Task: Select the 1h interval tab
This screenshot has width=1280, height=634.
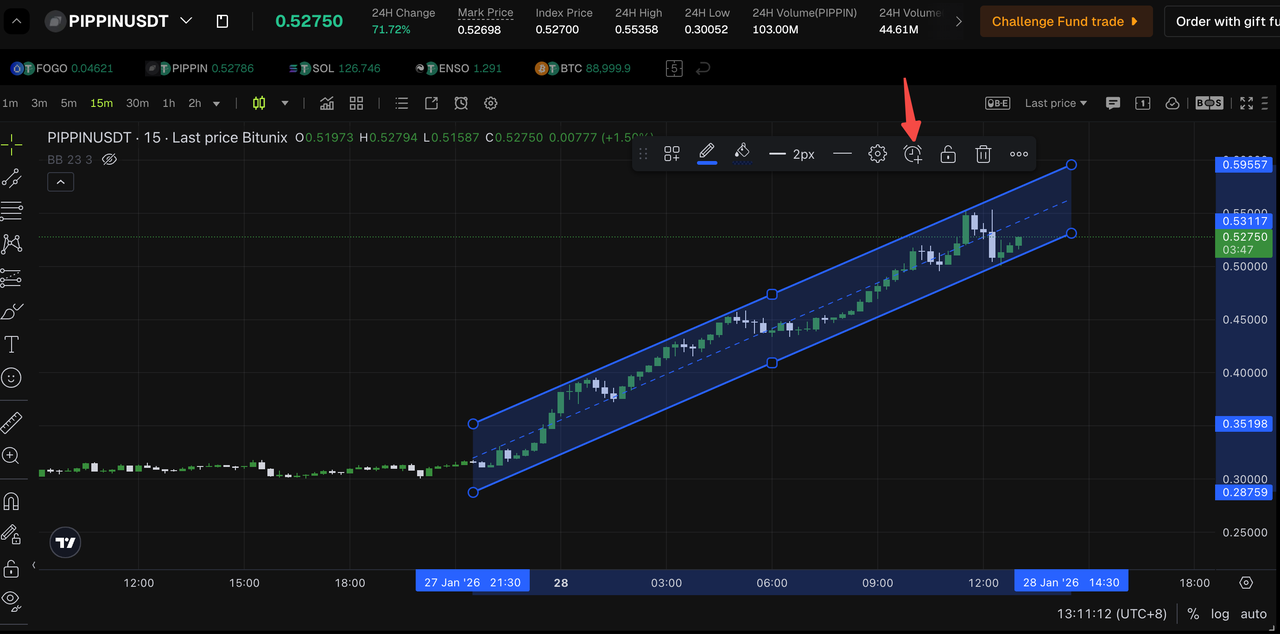Action: [168, 102]
